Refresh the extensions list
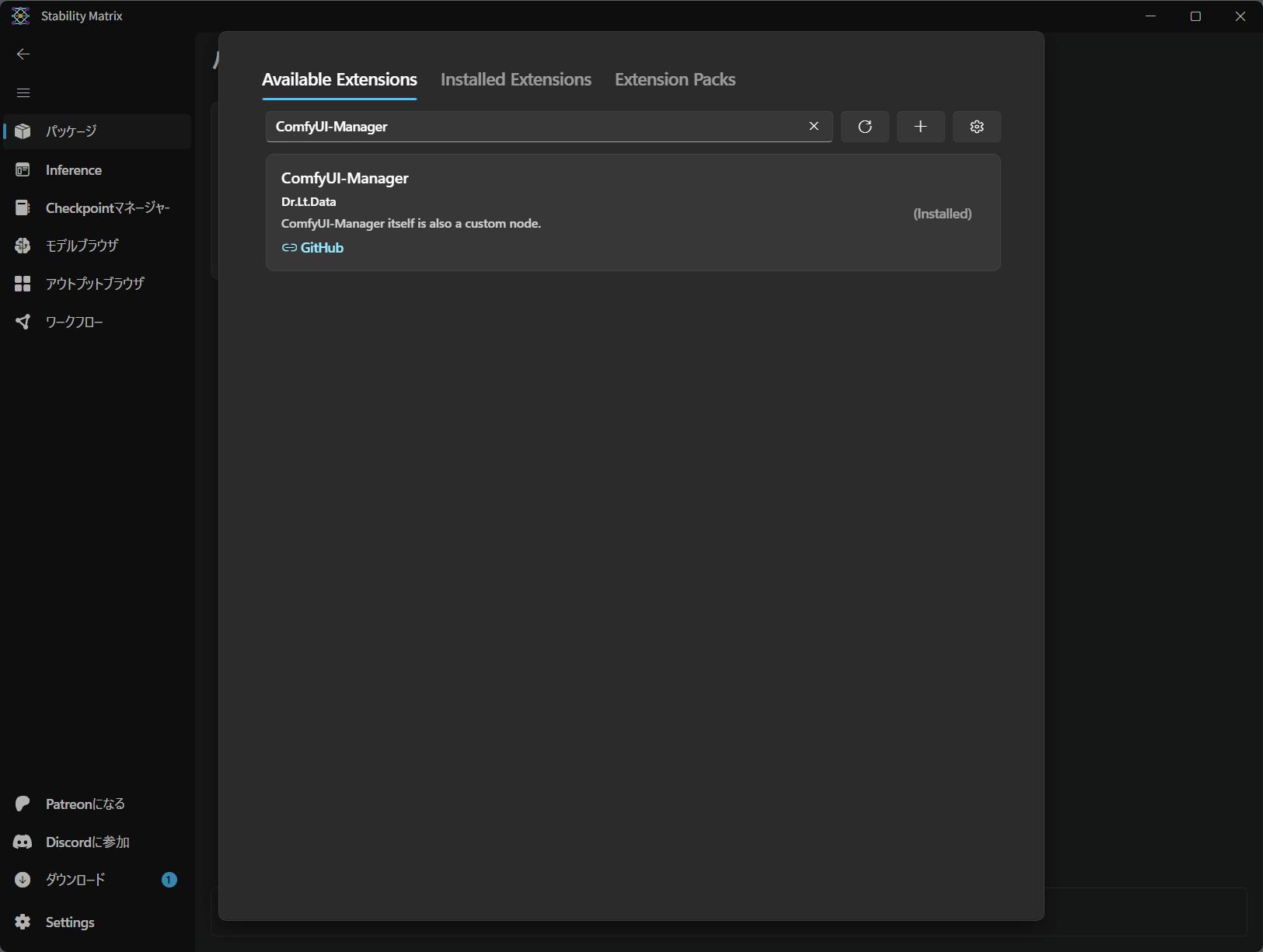Image resolution: width=1263 pixels, height=952 pixels. pos(864,127)
